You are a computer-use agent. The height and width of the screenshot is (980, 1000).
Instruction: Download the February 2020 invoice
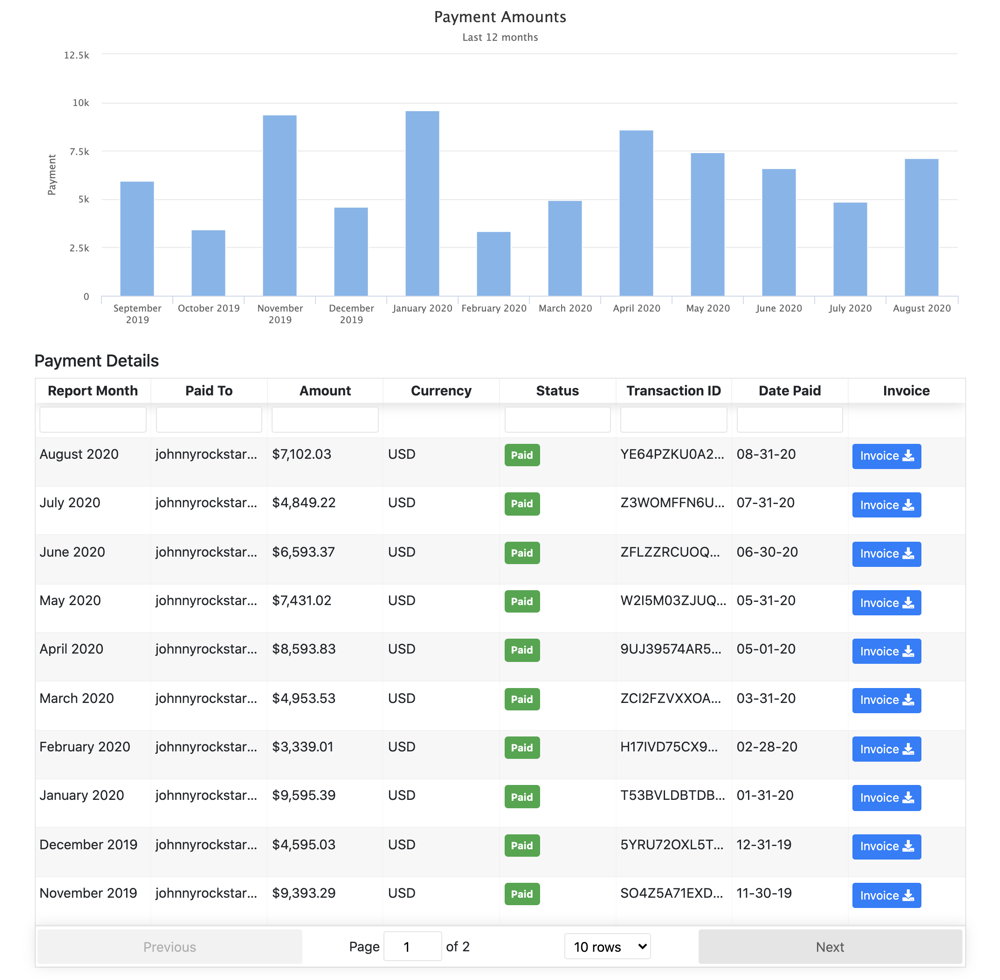[x=886, y=749]
